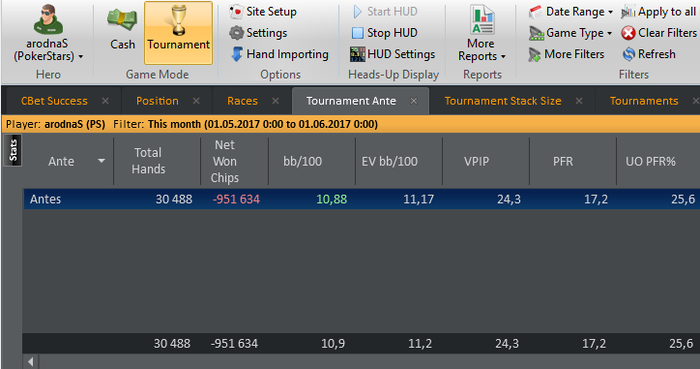Expand the vertical Stats side panel
Viewport: 700px width, 369px height.
(x=13, y=150)
